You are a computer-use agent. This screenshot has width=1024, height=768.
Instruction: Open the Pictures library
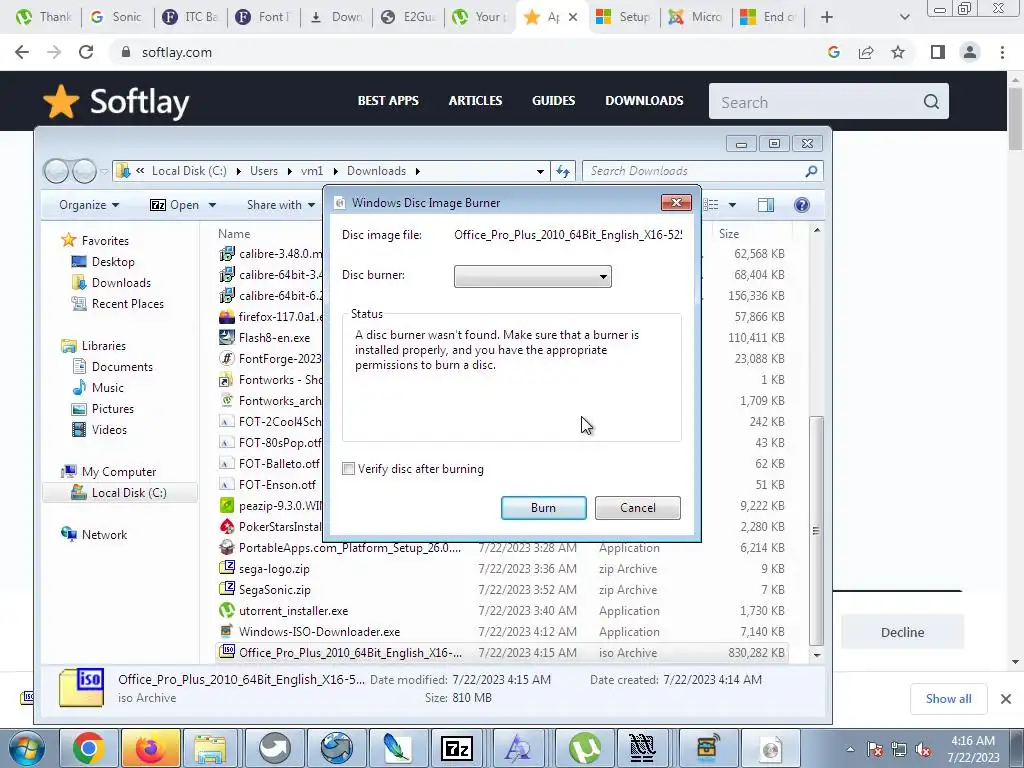tap(112, 409)
